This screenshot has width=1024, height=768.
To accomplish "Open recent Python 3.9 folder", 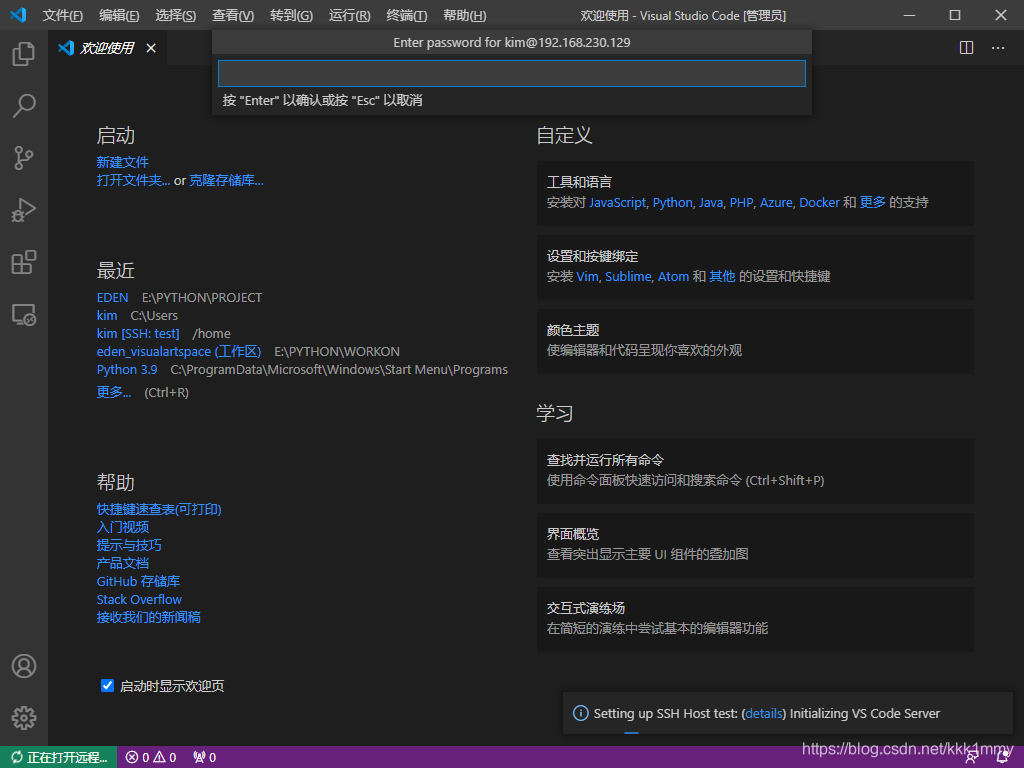I will [127, 370].
